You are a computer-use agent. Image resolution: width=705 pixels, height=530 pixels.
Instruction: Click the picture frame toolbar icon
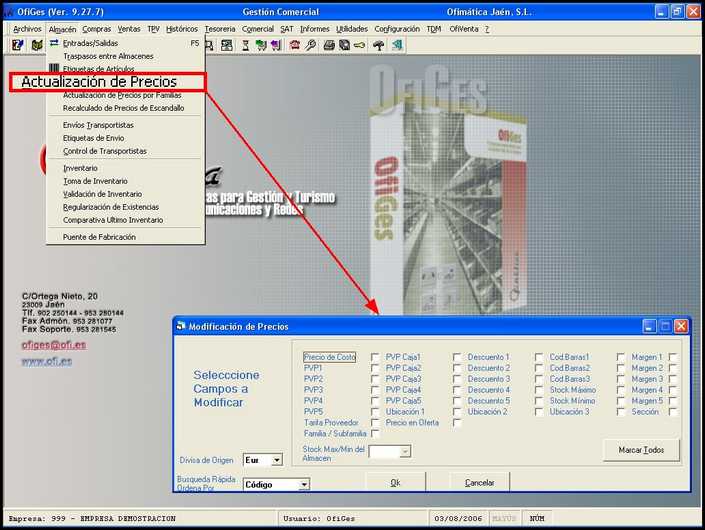click(227, 45)
